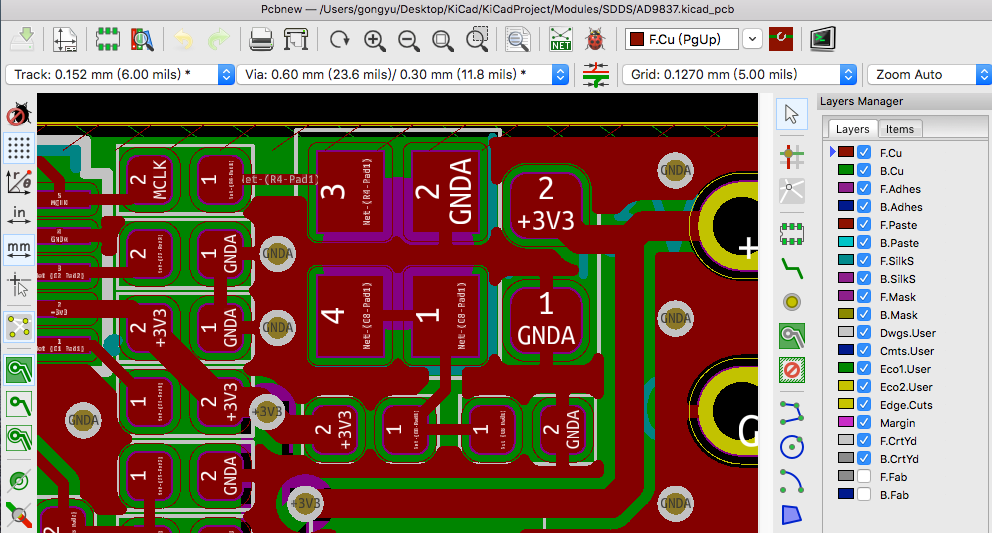
Task: Enable the B.Fab layer checkbox
Action: (x=864, y=494)
